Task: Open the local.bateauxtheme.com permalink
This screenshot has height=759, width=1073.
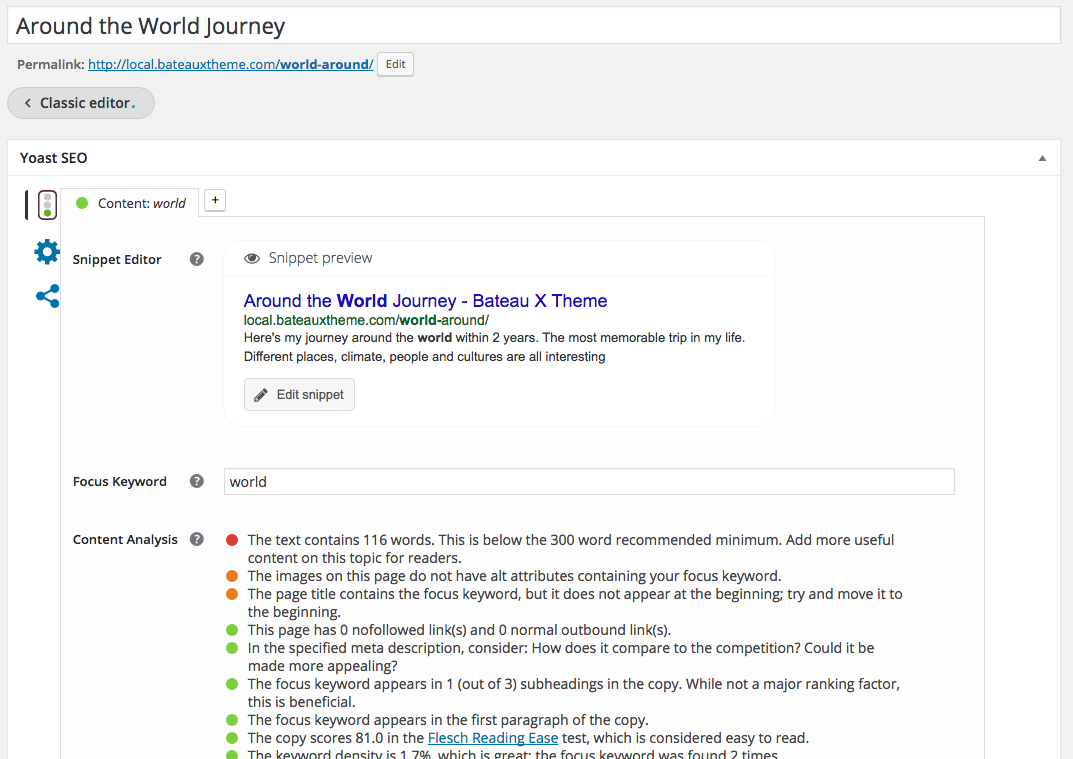Action: tap(231, 64)
